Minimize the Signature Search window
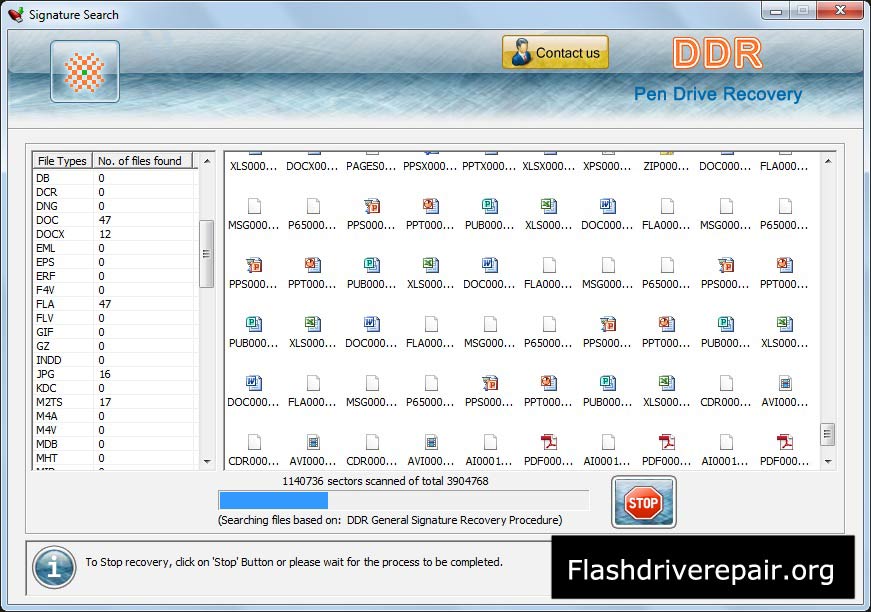This screenshot has height=612, width=871. coord(776,11)
